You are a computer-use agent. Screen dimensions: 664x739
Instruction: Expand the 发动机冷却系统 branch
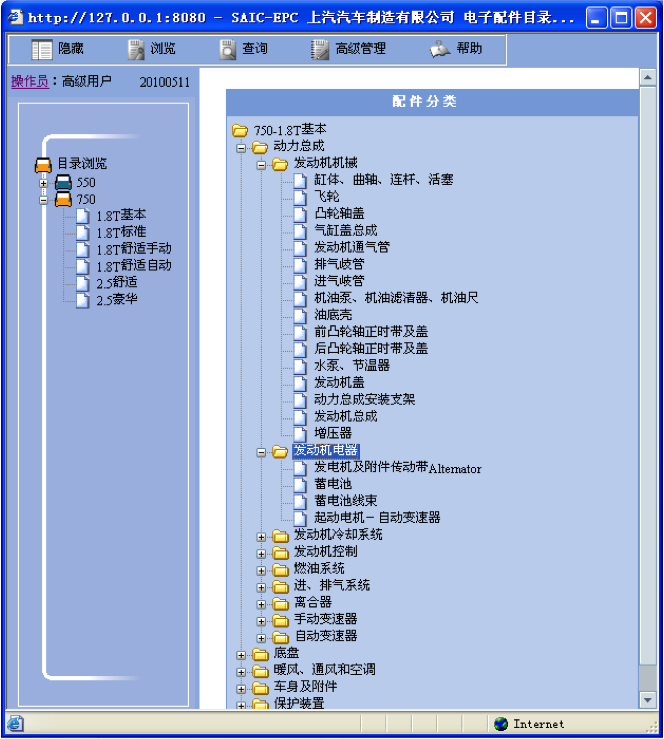coord(261,537)
